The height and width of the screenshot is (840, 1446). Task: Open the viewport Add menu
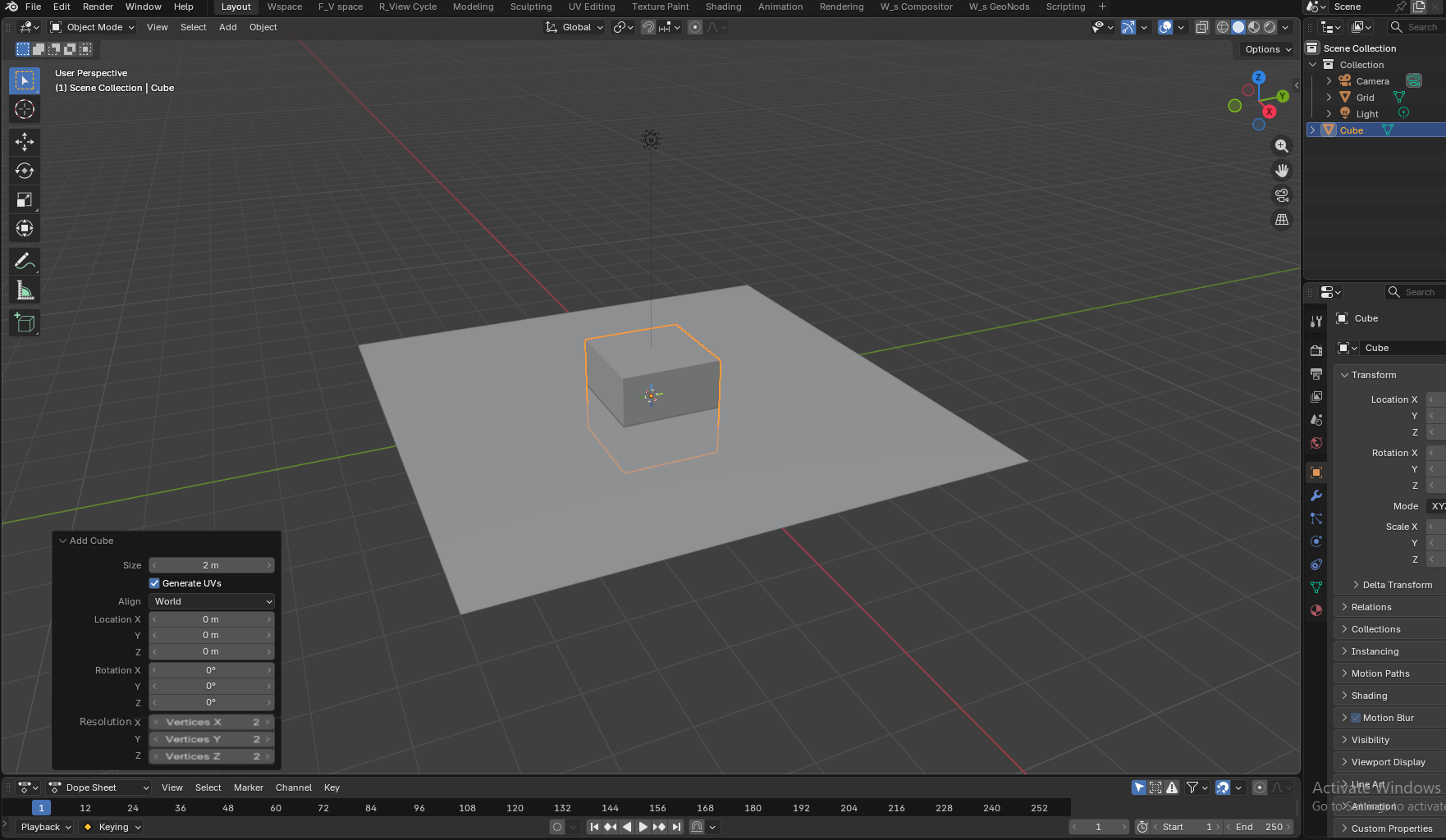click(227, 27)
